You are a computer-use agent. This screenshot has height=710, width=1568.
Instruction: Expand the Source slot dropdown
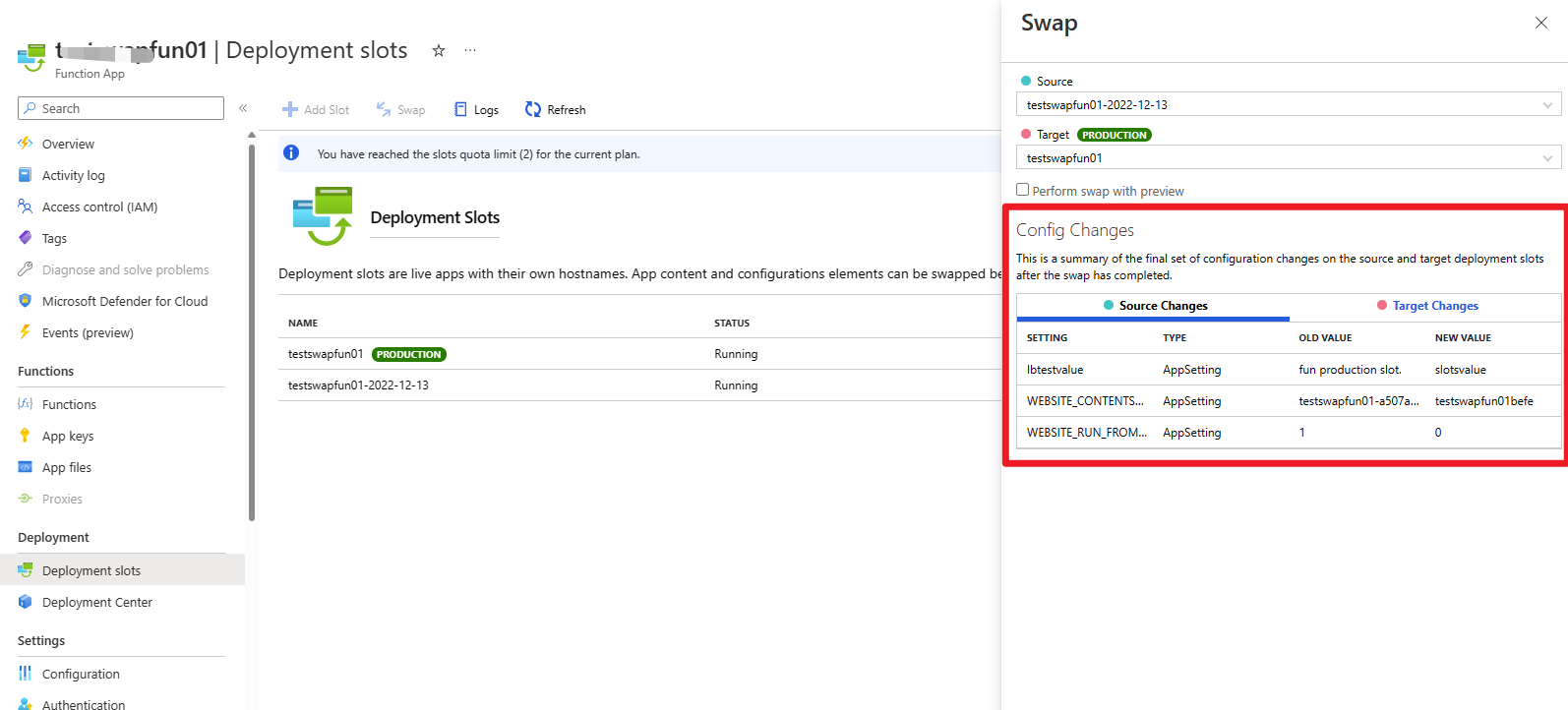point(1287,105)
